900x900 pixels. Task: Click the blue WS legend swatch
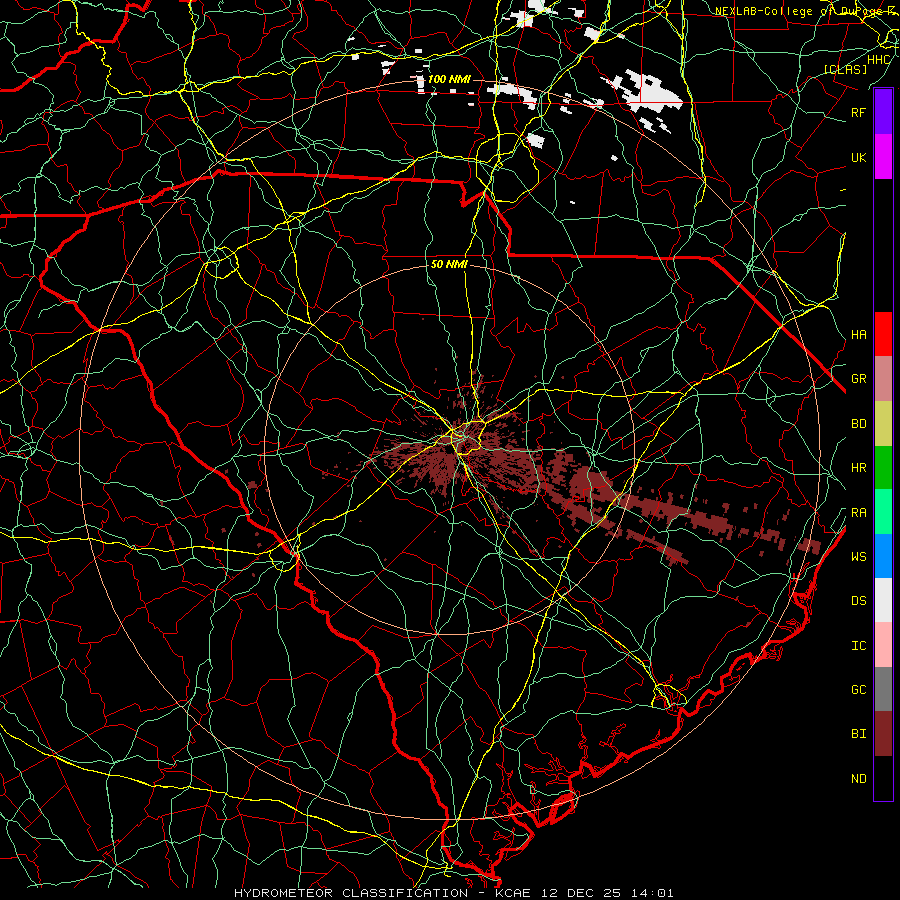[883, 556]
